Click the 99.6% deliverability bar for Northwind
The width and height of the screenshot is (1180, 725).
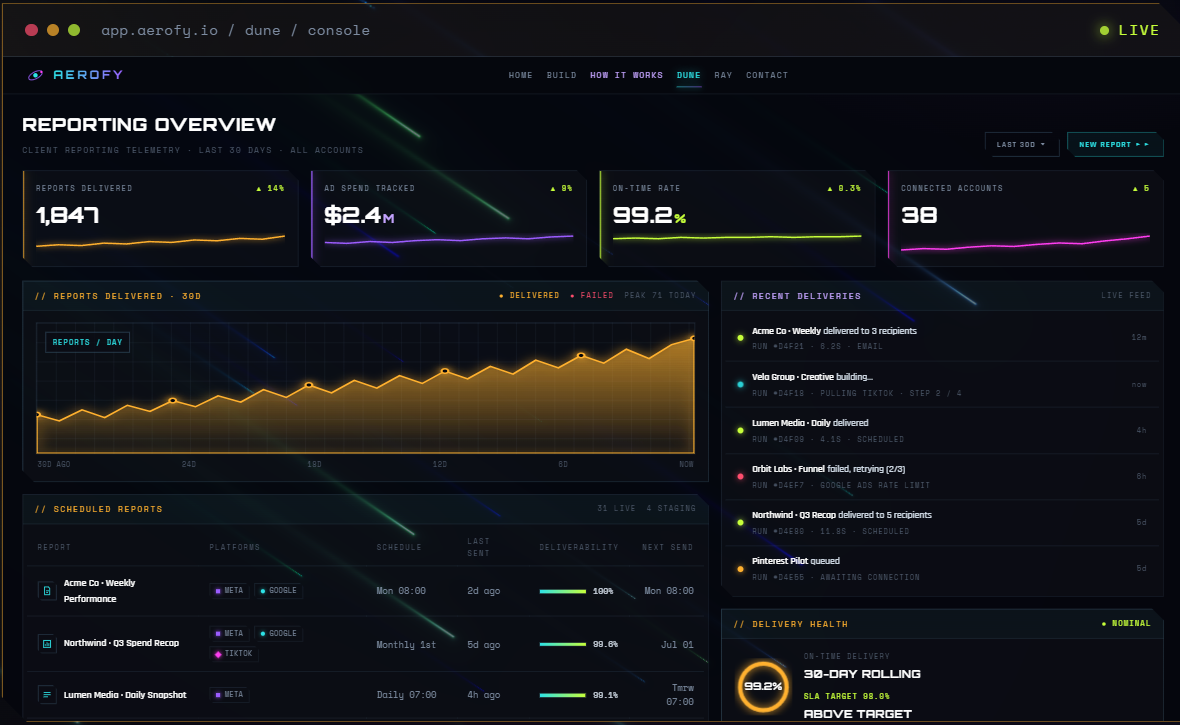(563, 644)
